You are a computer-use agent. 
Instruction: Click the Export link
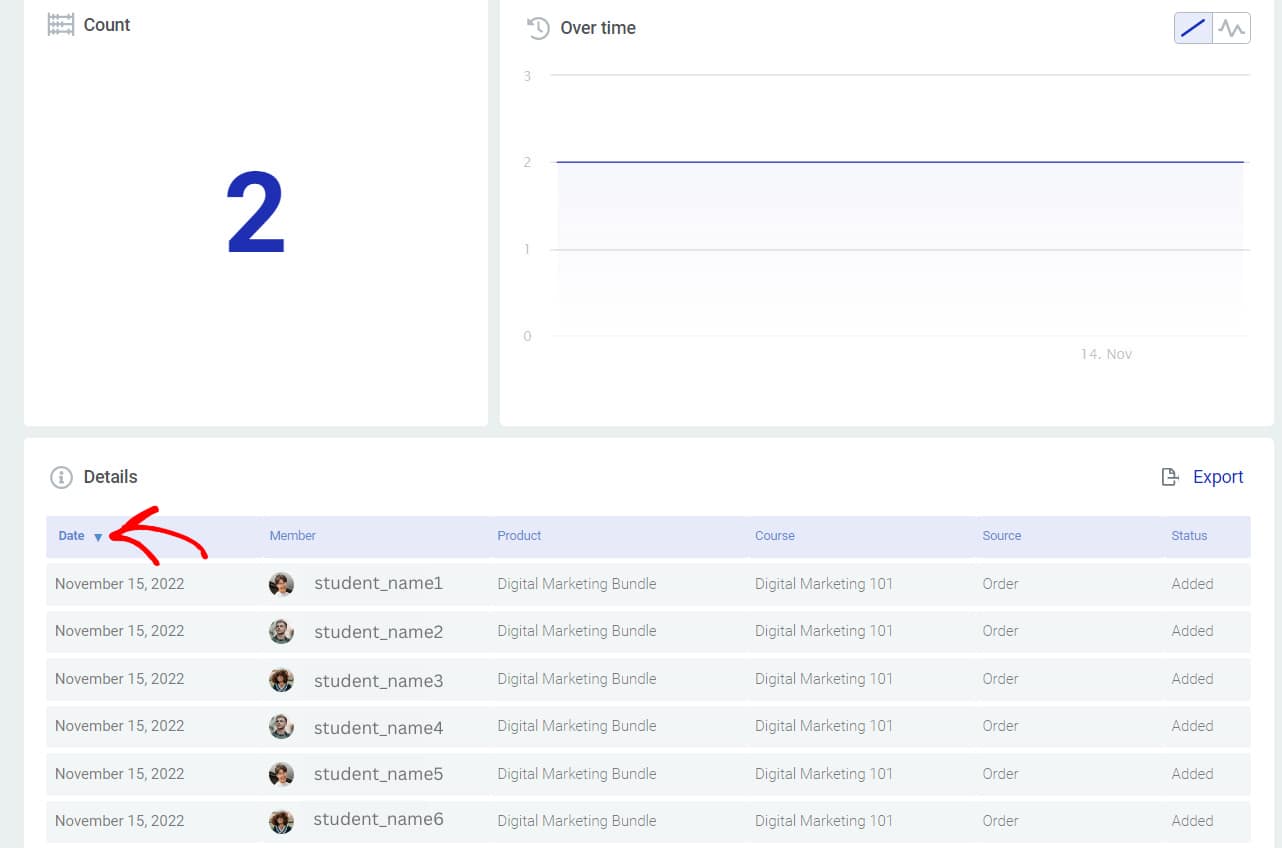point(1218,477)
